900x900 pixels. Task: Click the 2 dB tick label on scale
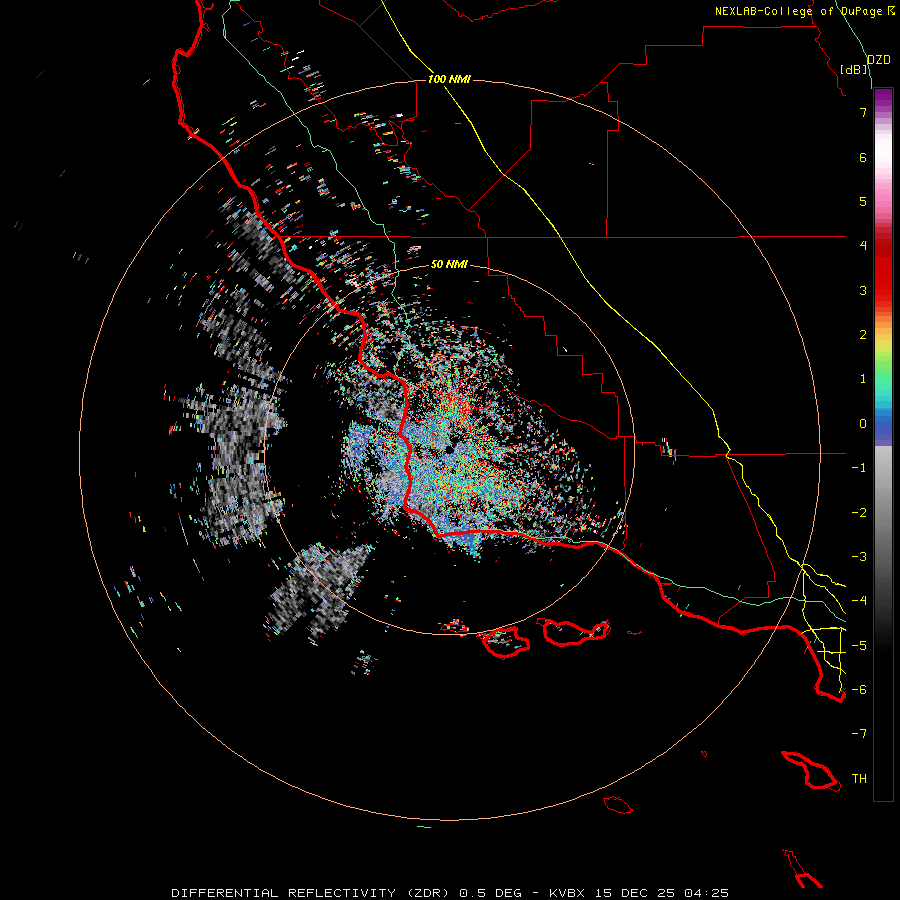coord(863,335)
